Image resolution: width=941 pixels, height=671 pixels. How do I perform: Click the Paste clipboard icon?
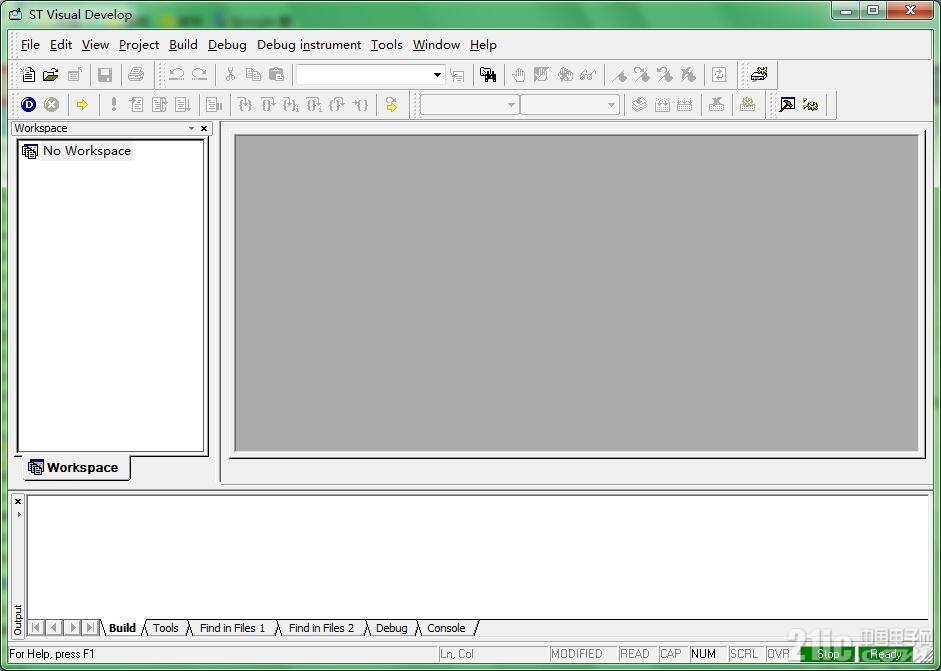point(276,74)
